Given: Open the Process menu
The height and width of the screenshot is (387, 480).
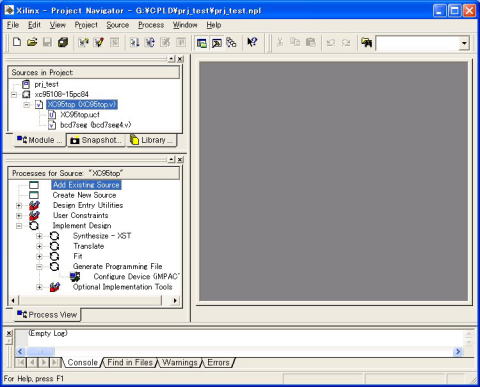Looking at the screenshot, I should pos(151,25).
